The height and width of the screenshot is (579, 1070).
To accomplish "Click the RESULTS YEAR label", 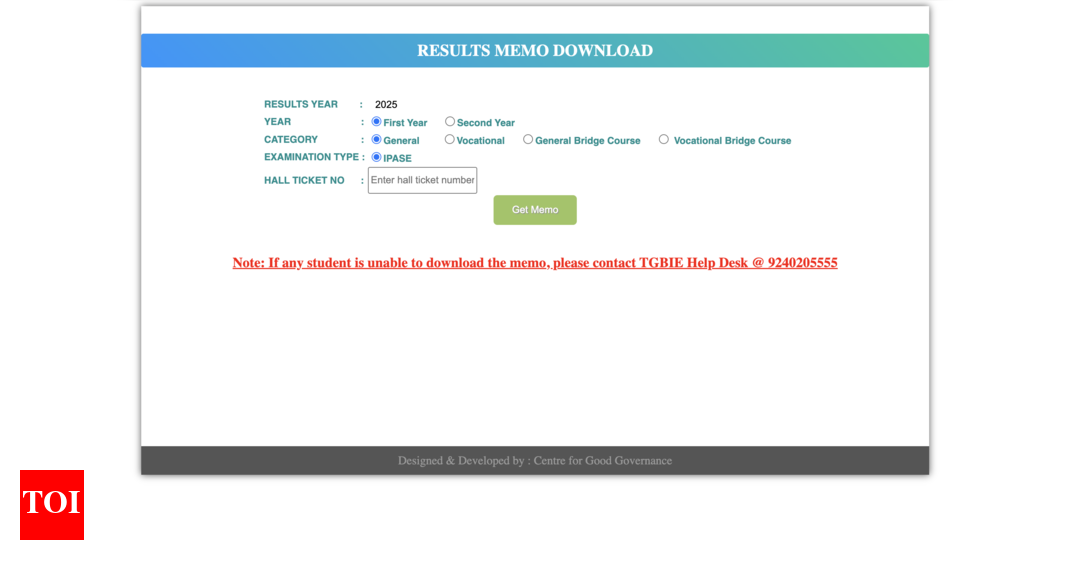I will pos(301,104).
